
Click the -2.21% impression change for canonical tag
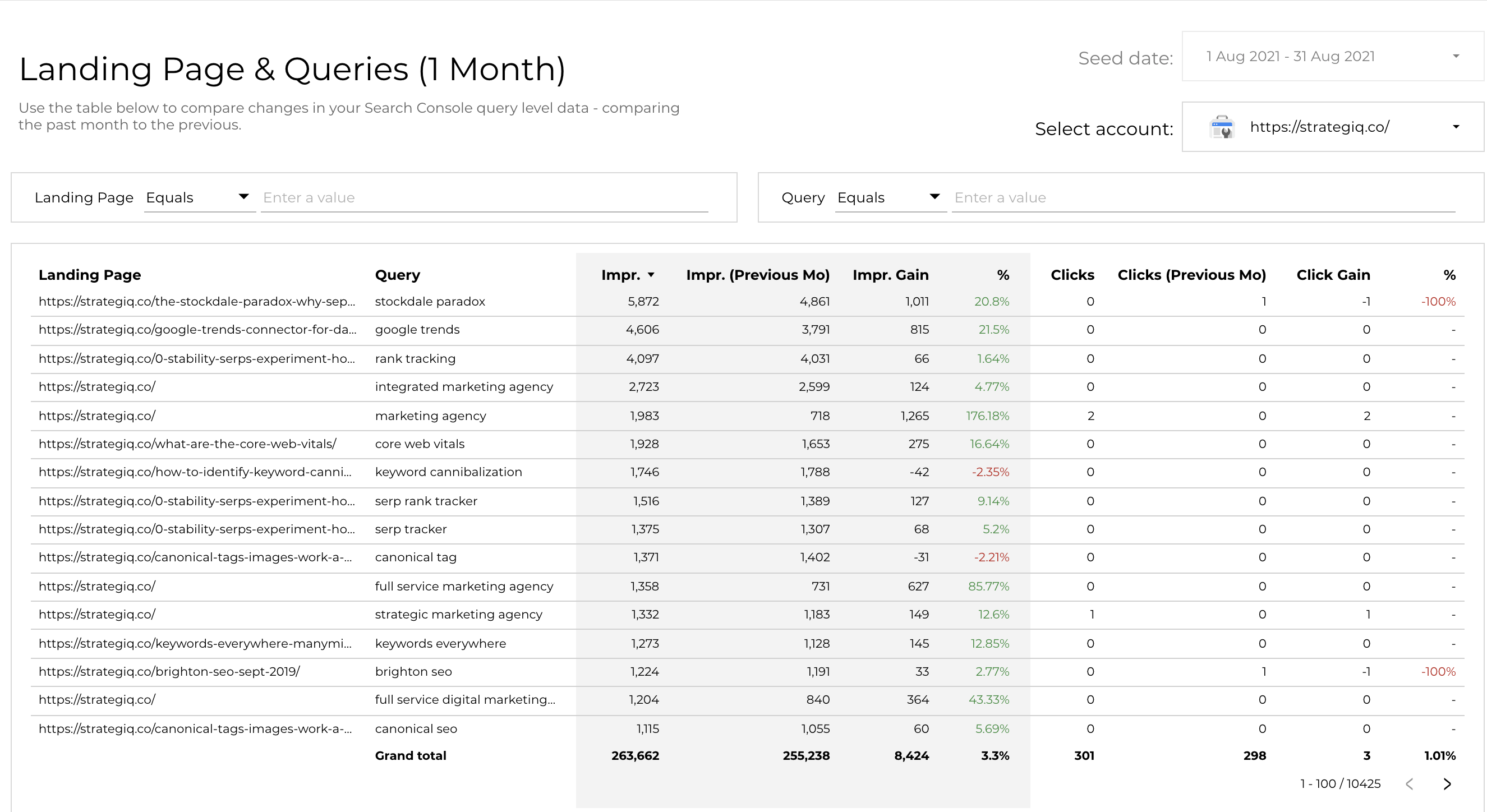click(992, 557)
